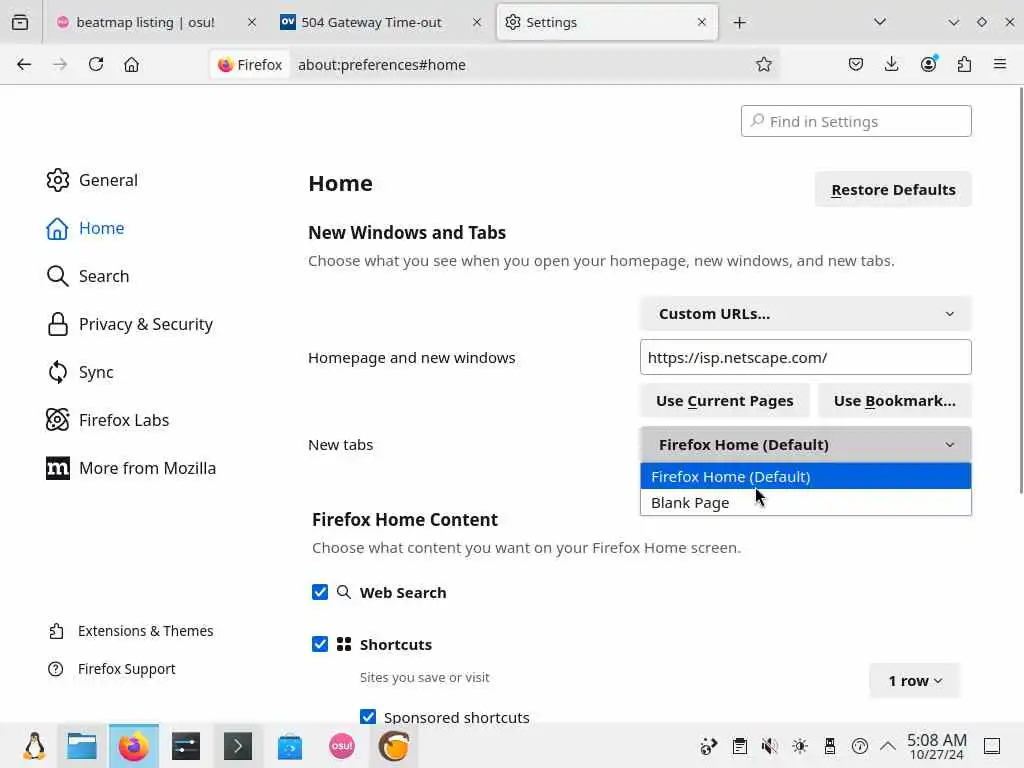The height and width of the screenshot is (768, 1024).
Task: Click Restore Defaults button
Action: 893,189
